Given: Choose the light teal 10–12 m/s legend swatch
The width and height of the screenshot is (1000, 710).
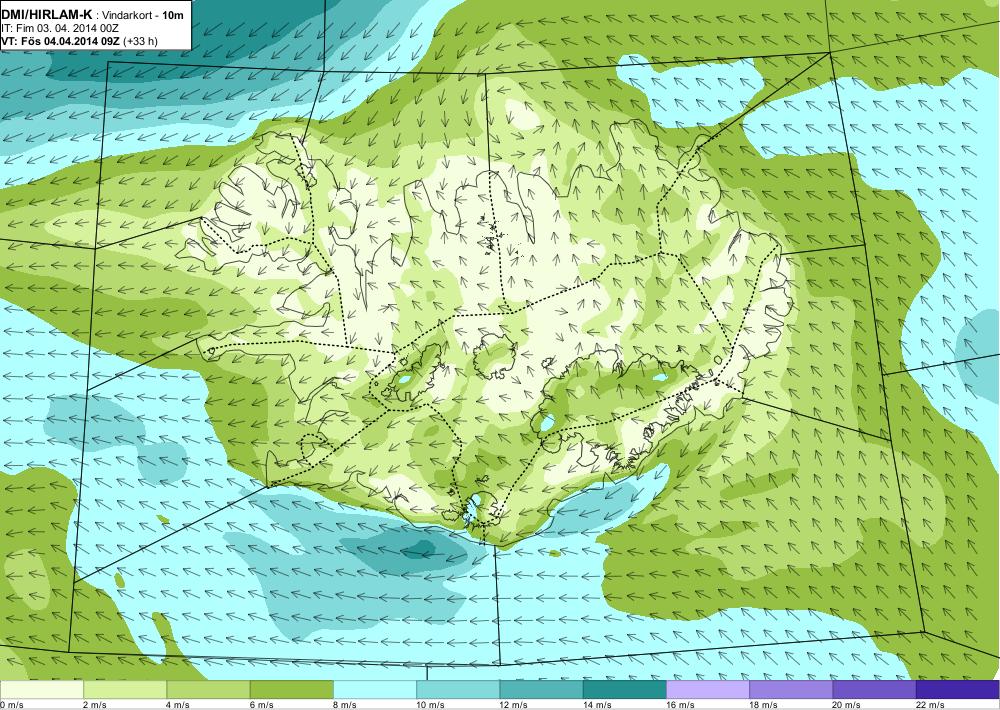Looking at the screenshot, I should [x=458, y=690].
